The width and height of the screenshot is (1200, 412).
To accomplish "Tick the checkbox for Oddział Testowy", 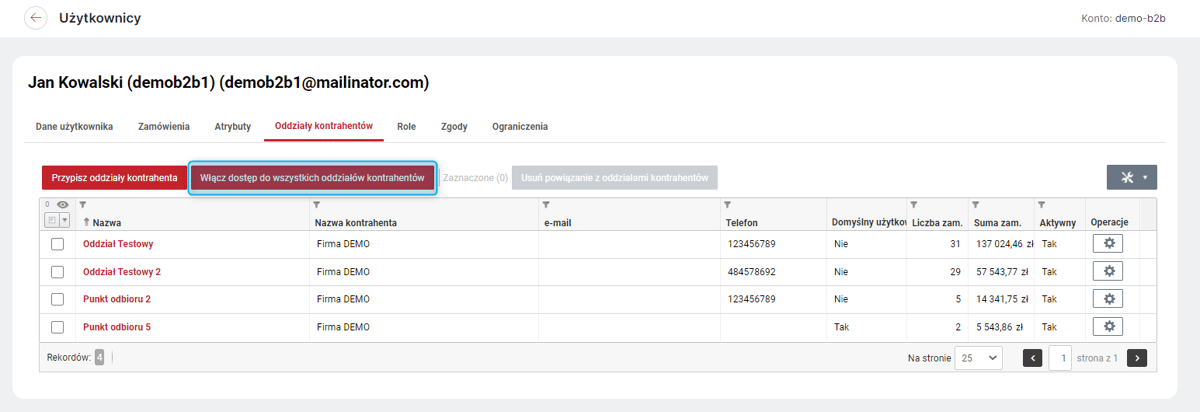I will point(57,244).
